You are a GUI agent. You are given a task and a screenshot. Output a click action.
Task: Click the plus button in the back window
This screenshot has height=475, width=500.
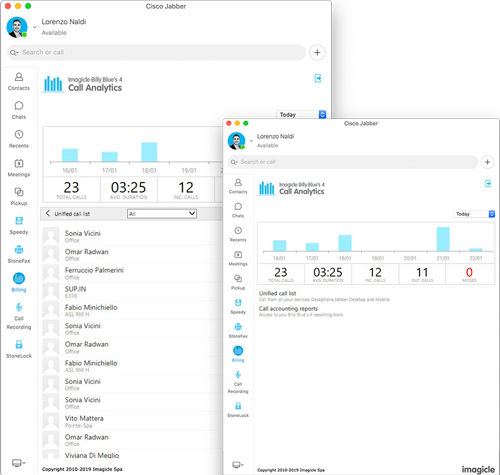pos(317,52)
